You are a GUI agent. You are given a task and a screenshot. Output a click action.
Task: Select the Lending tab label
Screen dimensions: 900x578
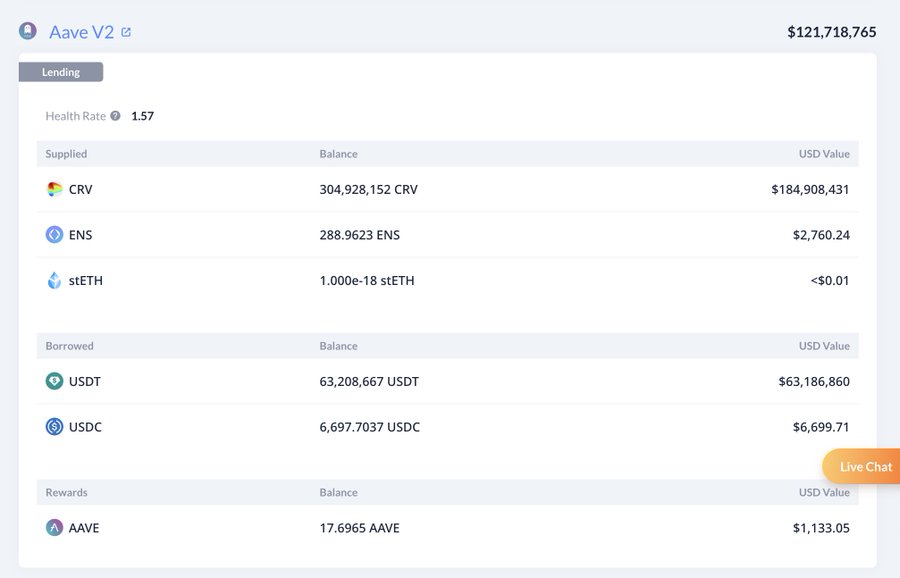click(61, 72)
